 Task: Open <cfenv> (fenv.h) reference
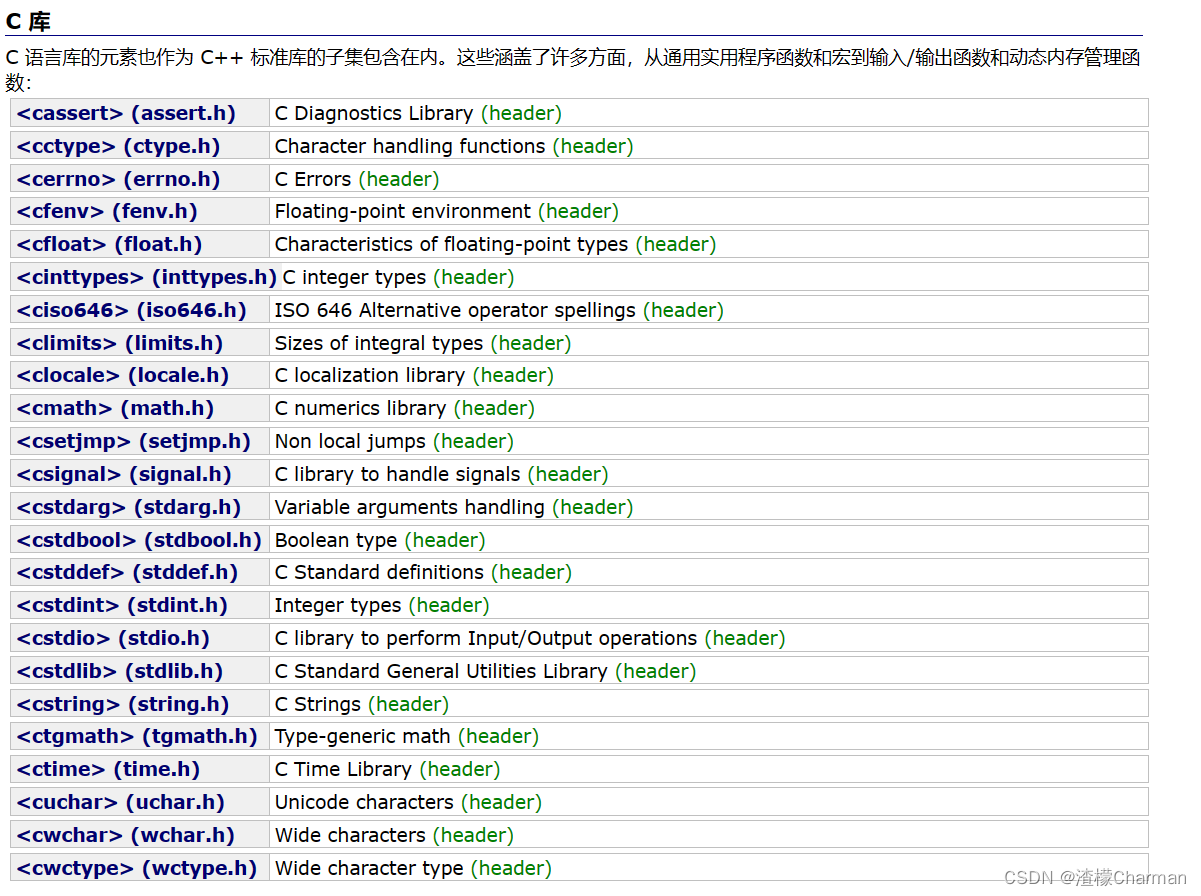click(107, 211)
